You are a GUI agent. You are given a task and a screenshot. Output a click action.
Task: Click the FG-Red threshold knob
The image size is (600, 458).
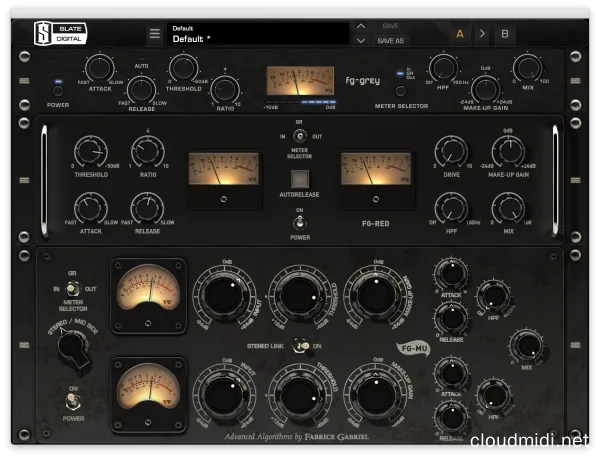click(91, 152)
